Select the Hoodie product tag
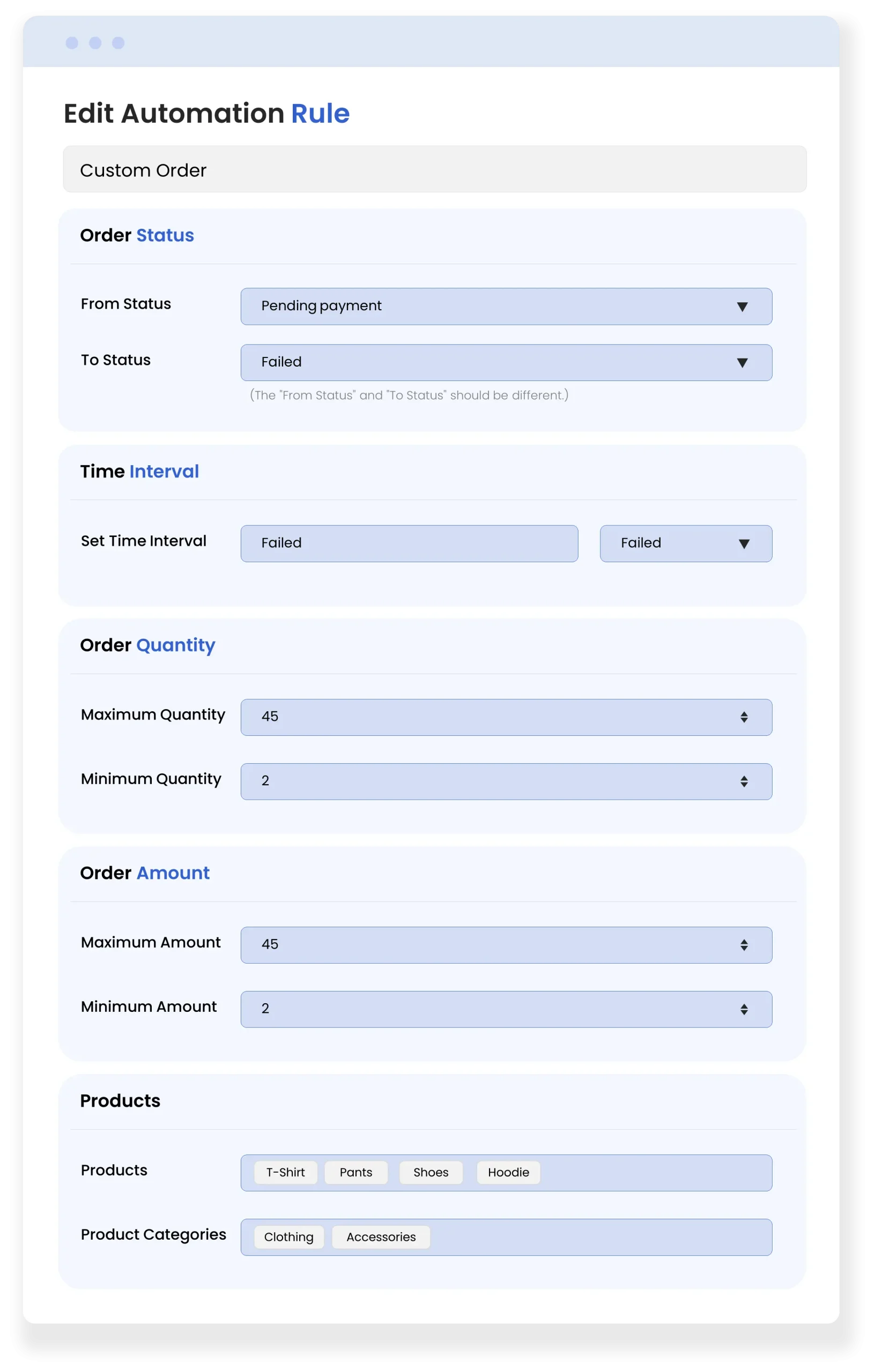The height and width of the screenshot is (1372, 875). point(508,1173)
